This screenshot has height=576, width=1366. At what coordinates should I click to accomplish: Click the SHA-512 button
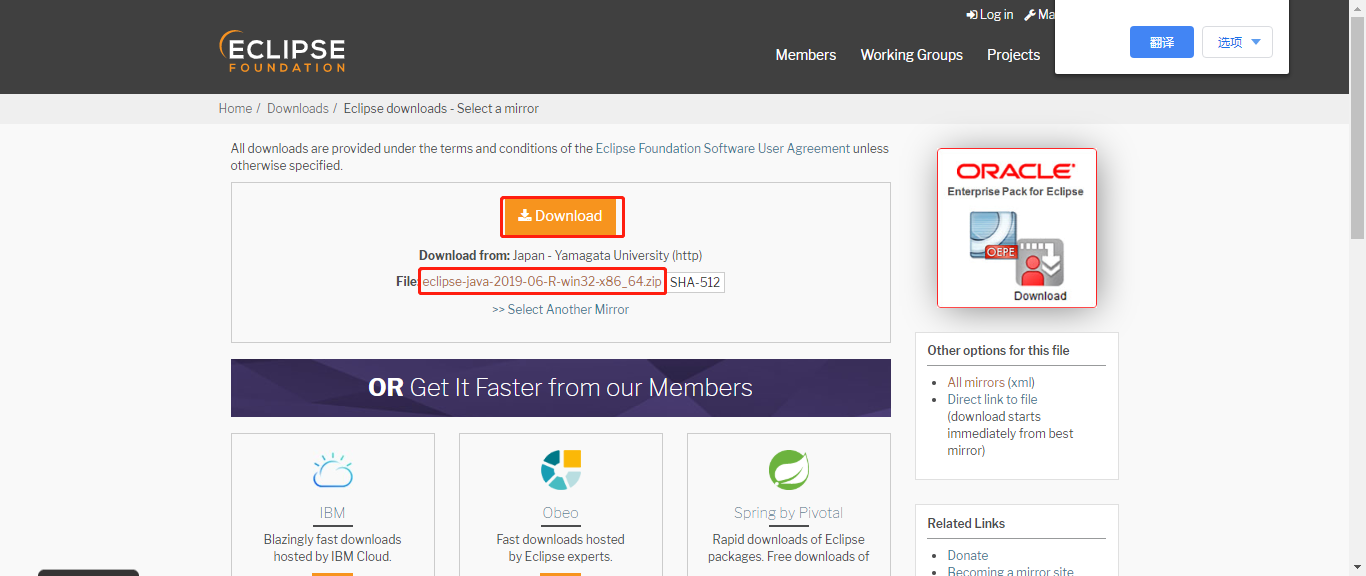[695, 282]
